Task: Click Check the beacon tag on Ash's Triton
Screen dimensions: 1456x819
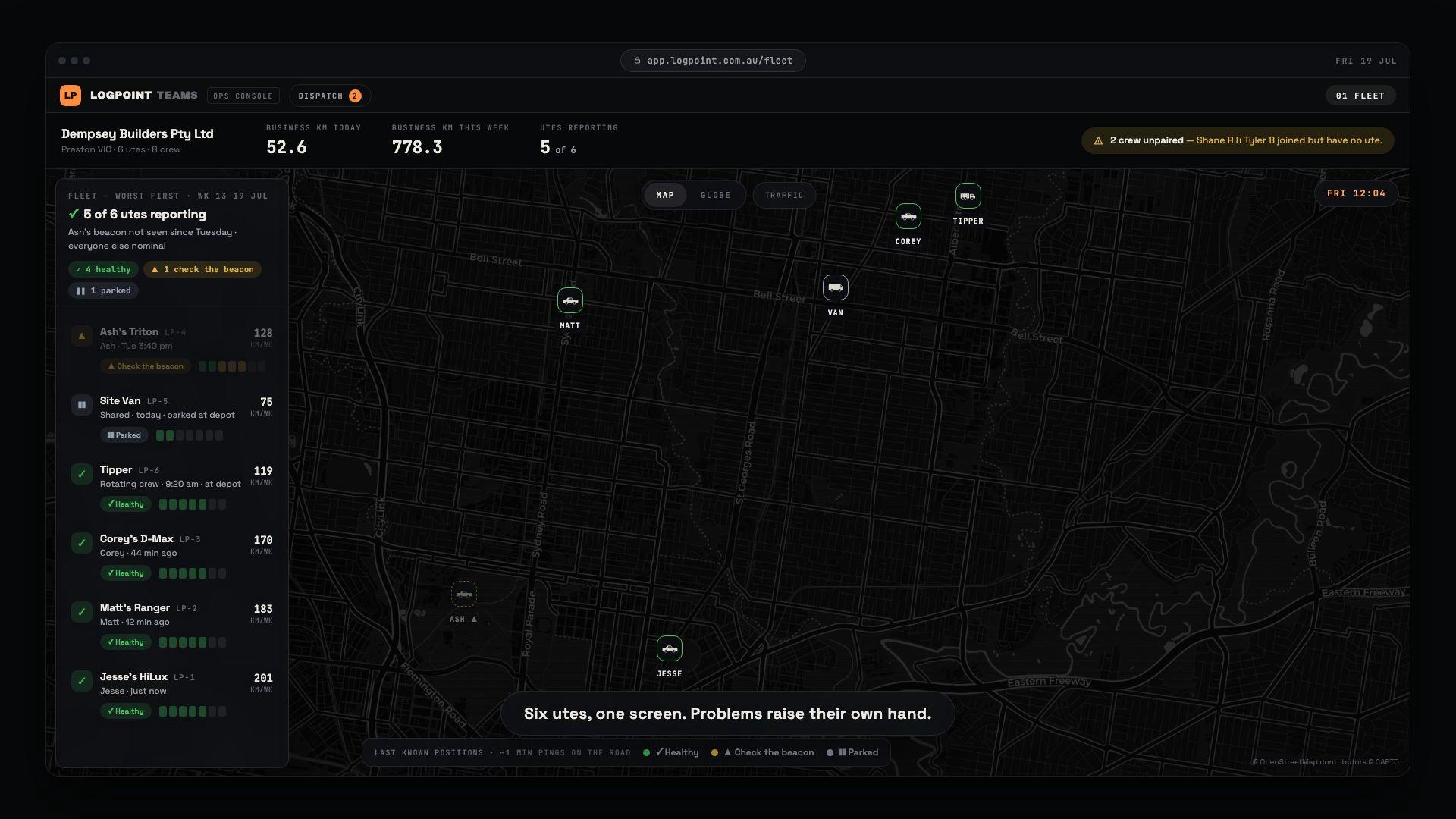Action: (146, 366)
